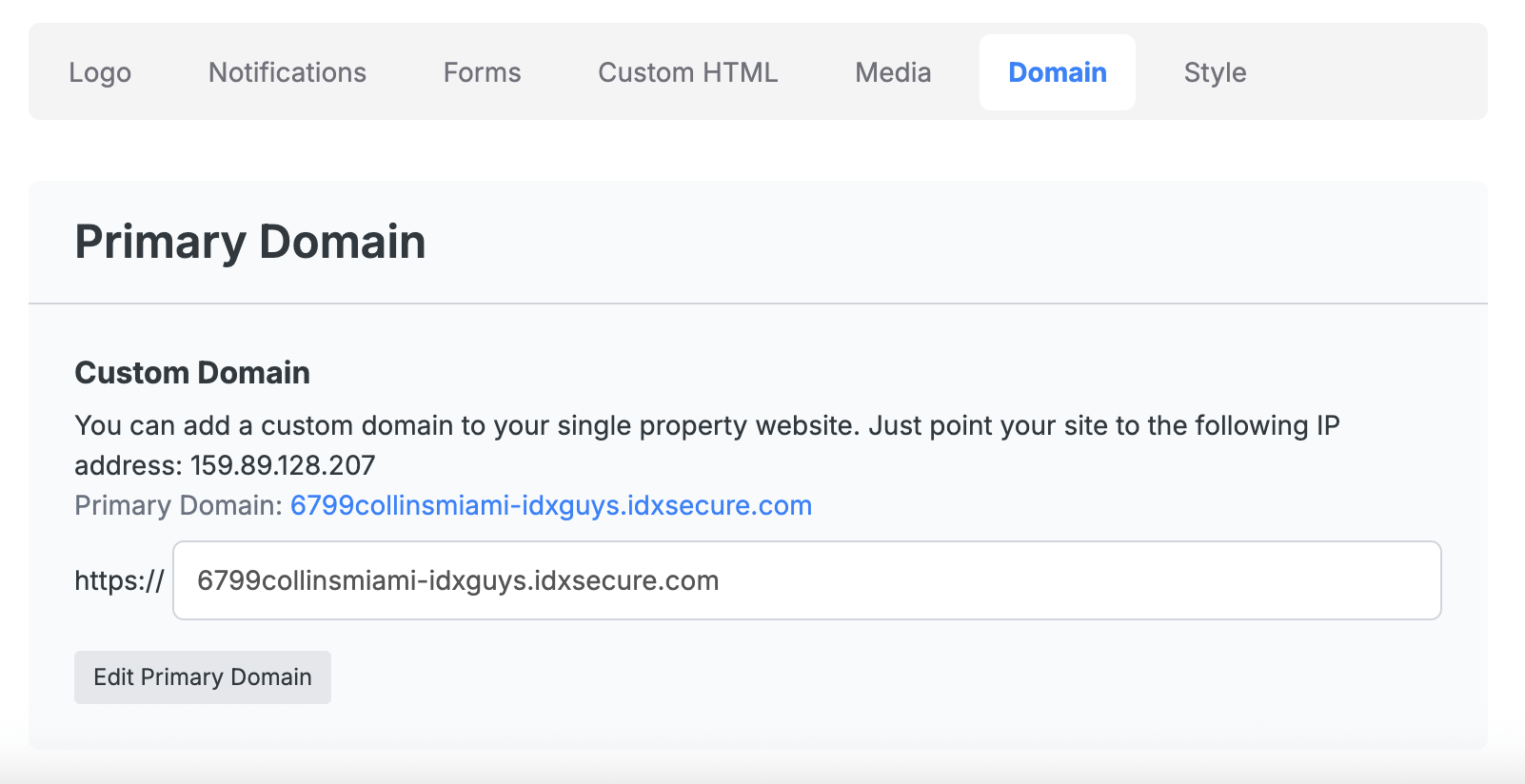Click the divider line under Primary Domain heading

758,304
